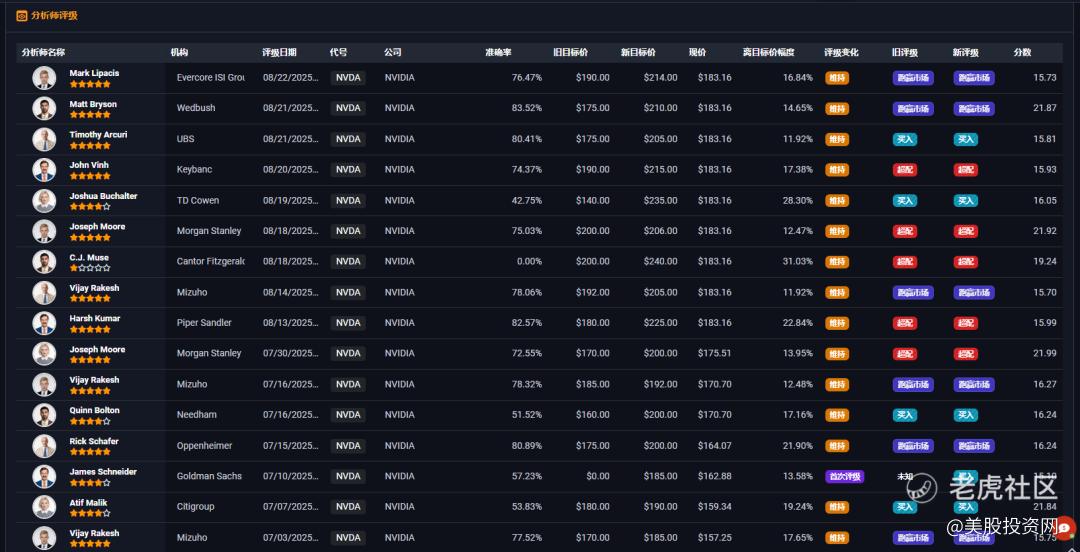Click Timothy Arcuri's profile avatar
This screenshot has height=552, width=1080.
[44, 139]
